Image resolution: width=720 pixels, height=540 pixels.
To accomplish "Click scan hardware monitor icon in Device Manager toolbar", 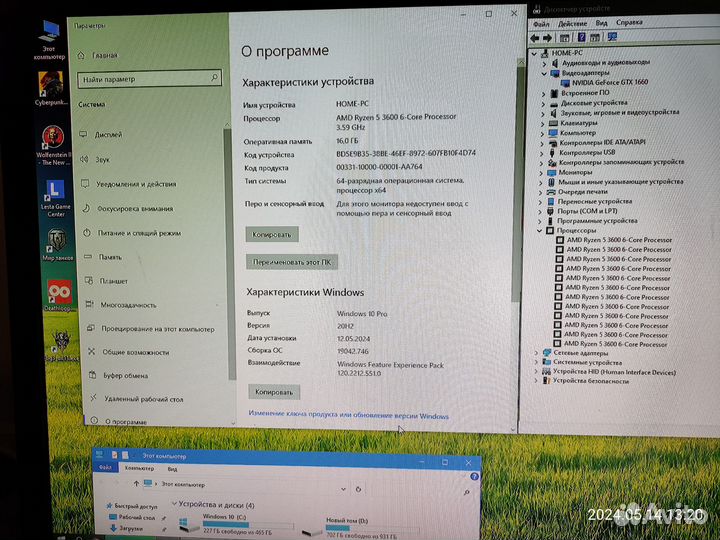I will 612,37.
